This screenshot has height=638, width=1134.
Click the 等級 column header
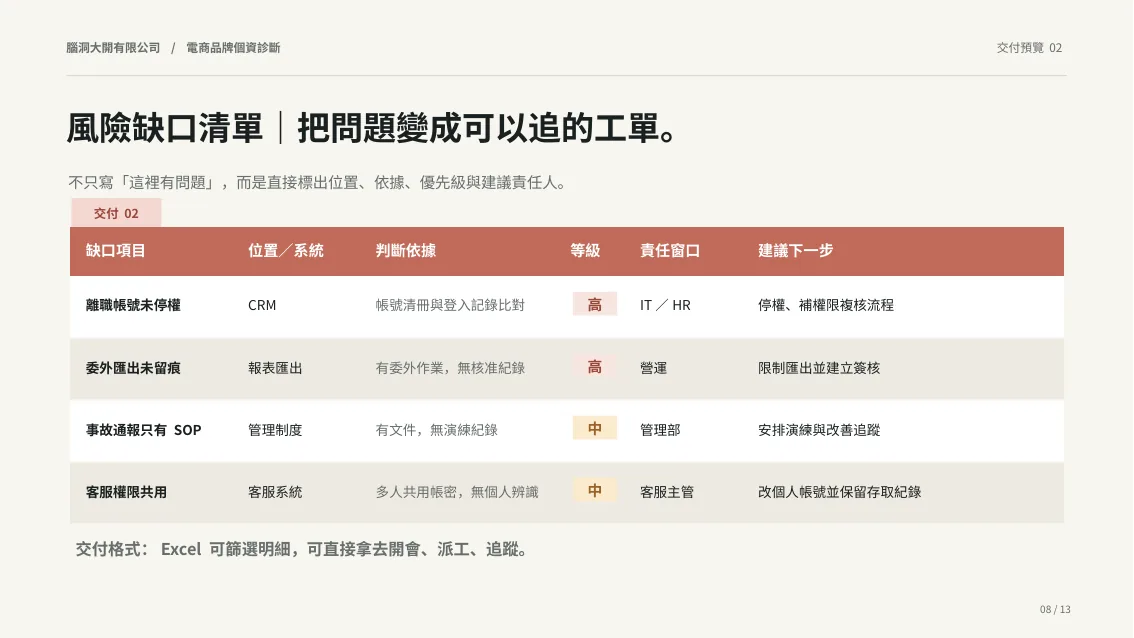[x=585, y=250]
